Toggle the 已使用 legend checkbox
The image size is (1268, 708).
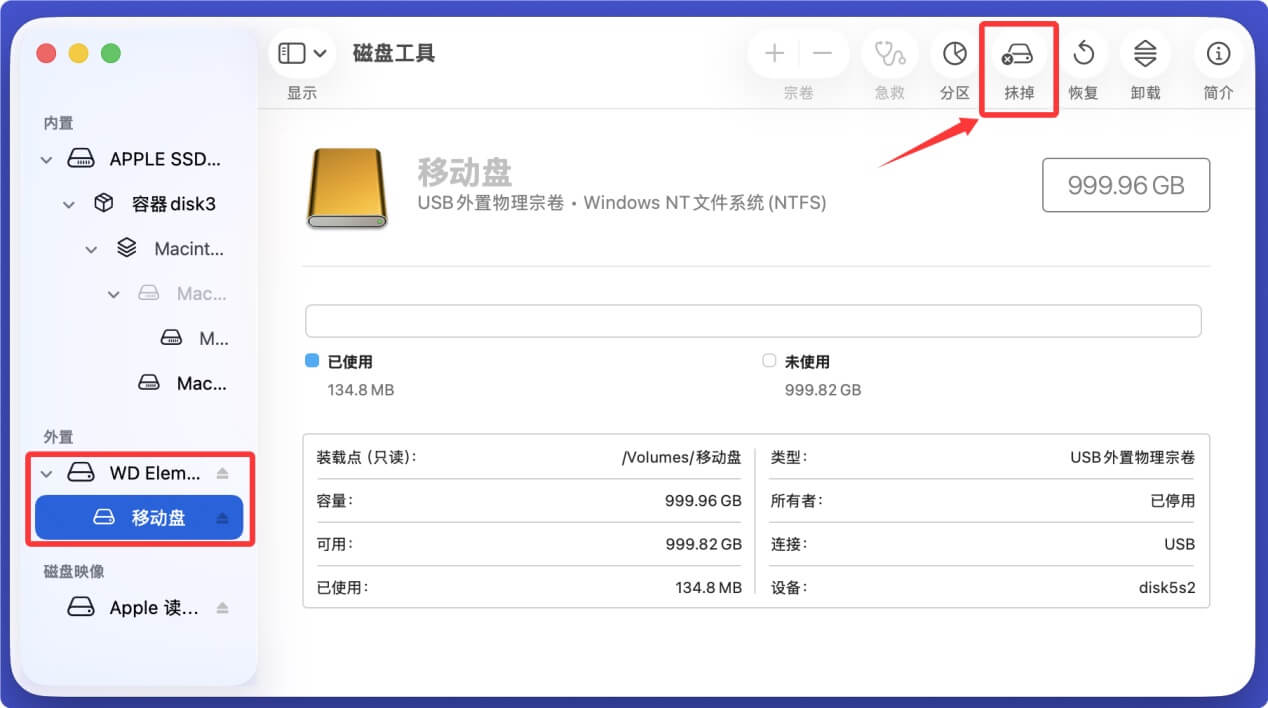pos(311,361)
